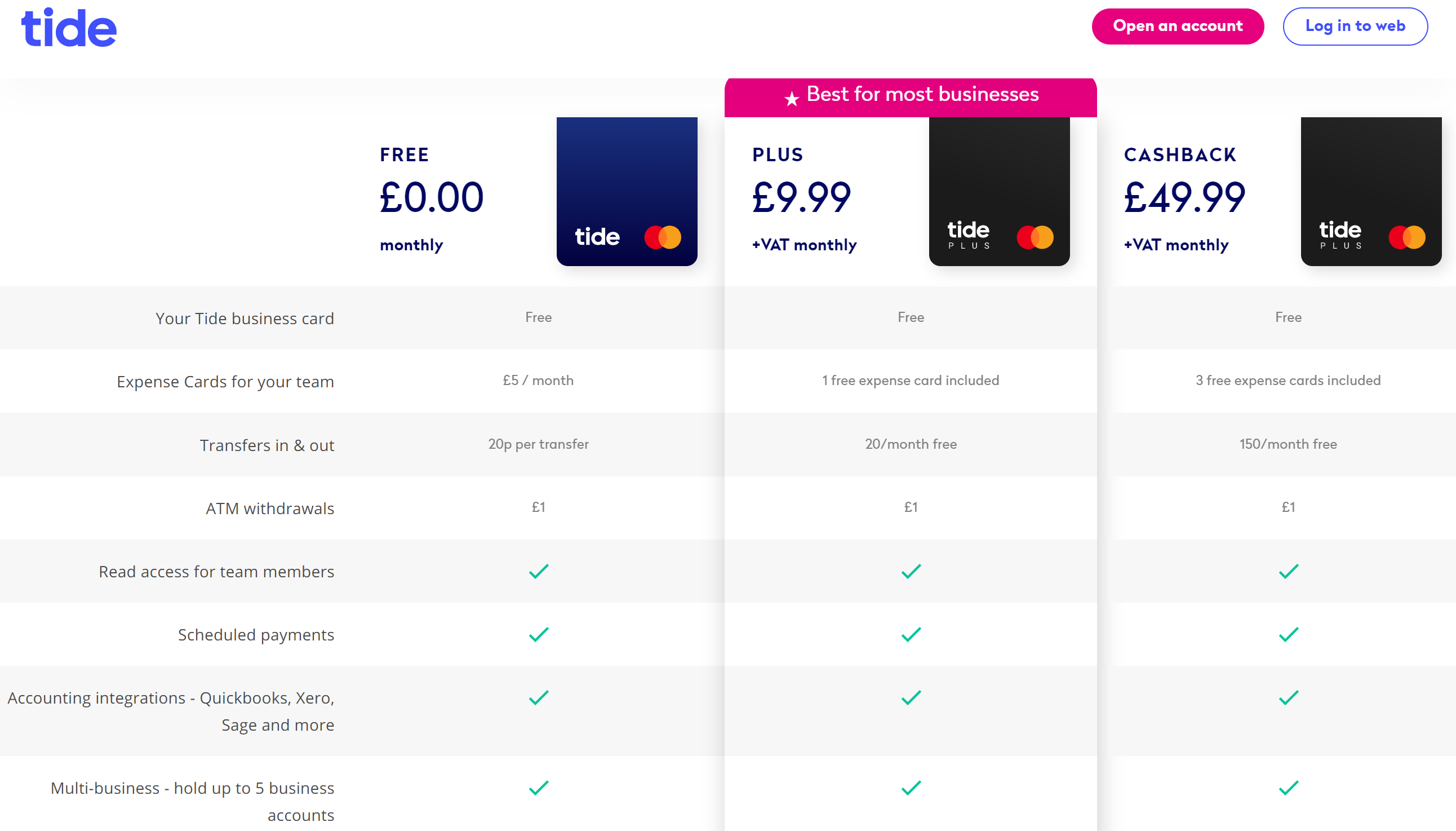Click Scheduled payments checkmark in Plus column
This screenshot has width=1456, height=831.
[x=911, y=634]
